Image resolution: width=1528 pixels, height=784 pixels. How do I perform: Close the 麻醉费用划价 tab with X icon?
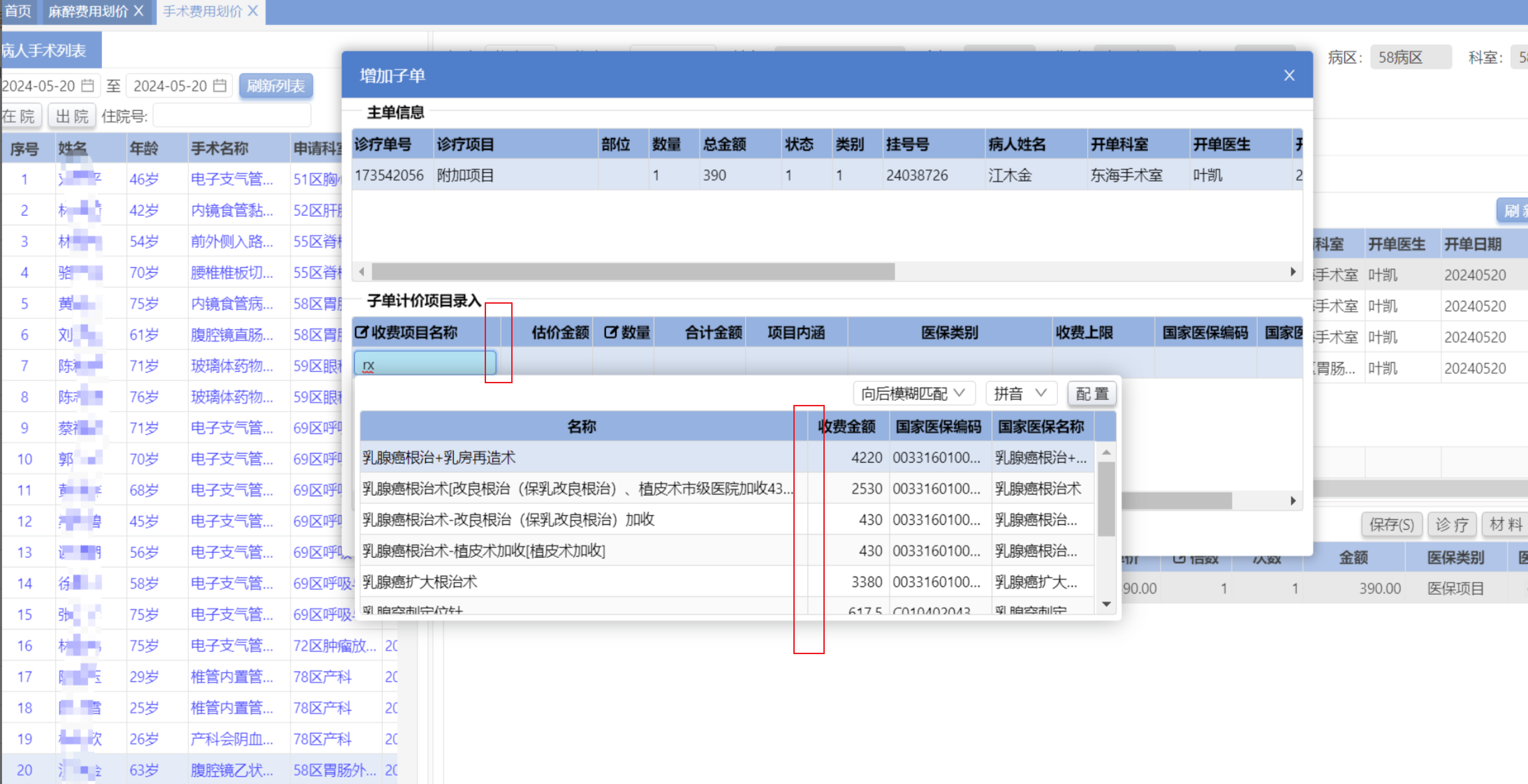139,11
